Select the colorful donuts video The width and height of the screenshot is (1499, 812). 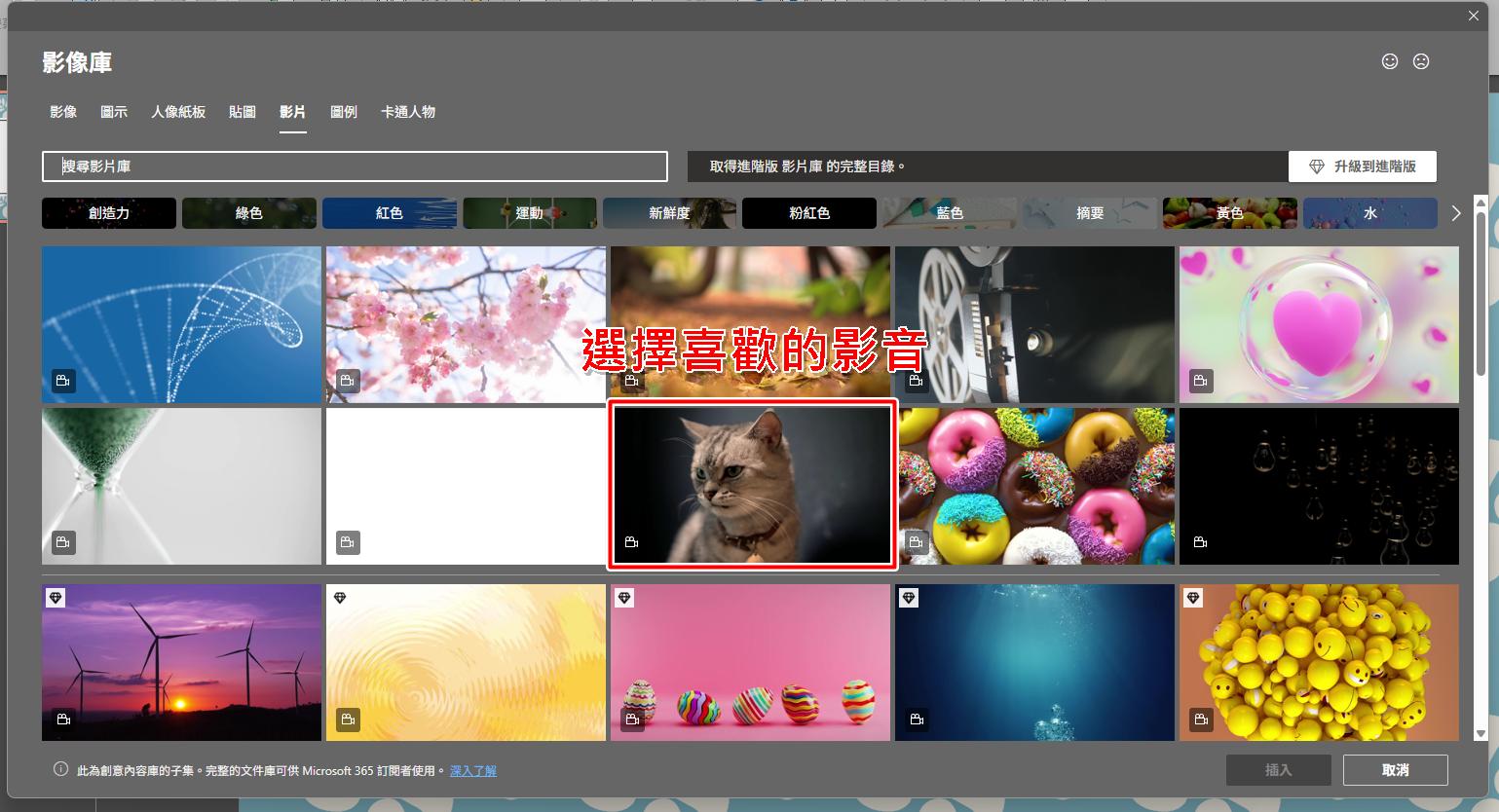pyautogui.click(x=1036, y=486)
